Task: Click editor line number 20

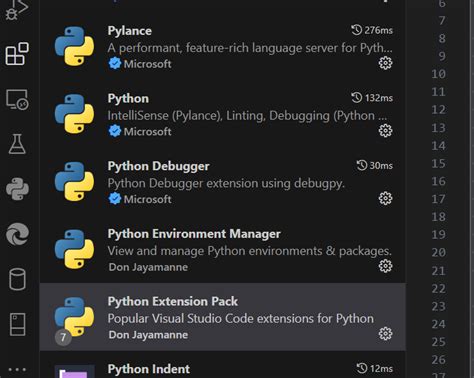Action: [x=438, y=252]
